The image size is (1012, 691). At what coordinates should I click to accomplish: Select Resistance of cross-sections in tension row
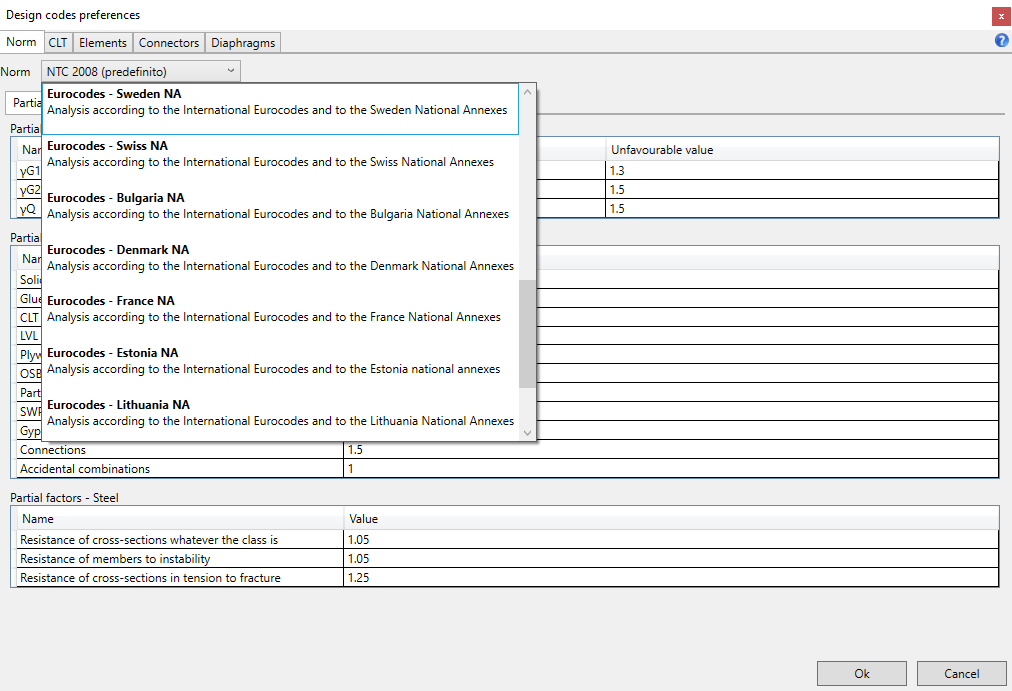179,577
